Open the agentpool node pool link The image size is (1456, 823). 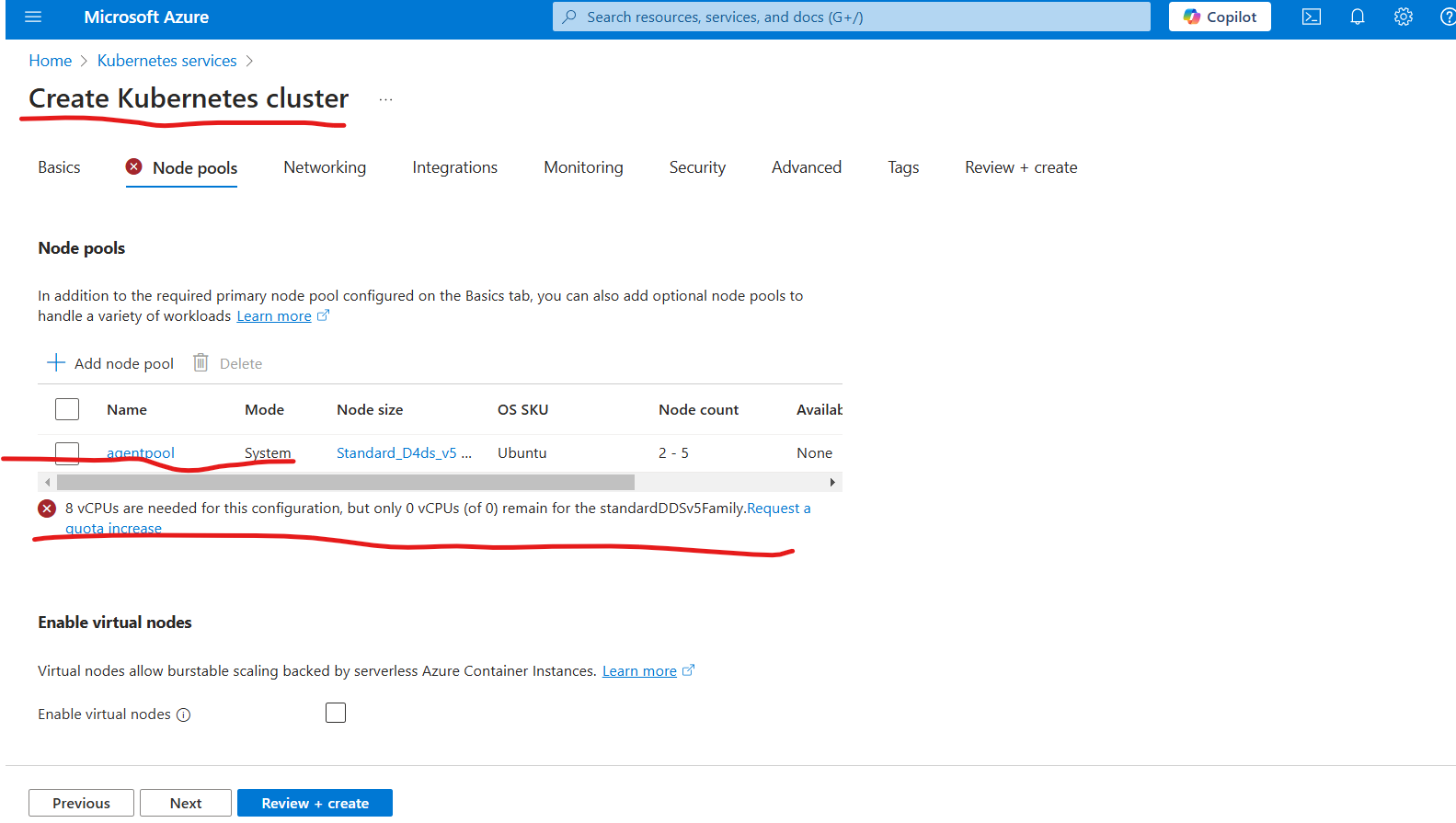[x=141, y=452]
